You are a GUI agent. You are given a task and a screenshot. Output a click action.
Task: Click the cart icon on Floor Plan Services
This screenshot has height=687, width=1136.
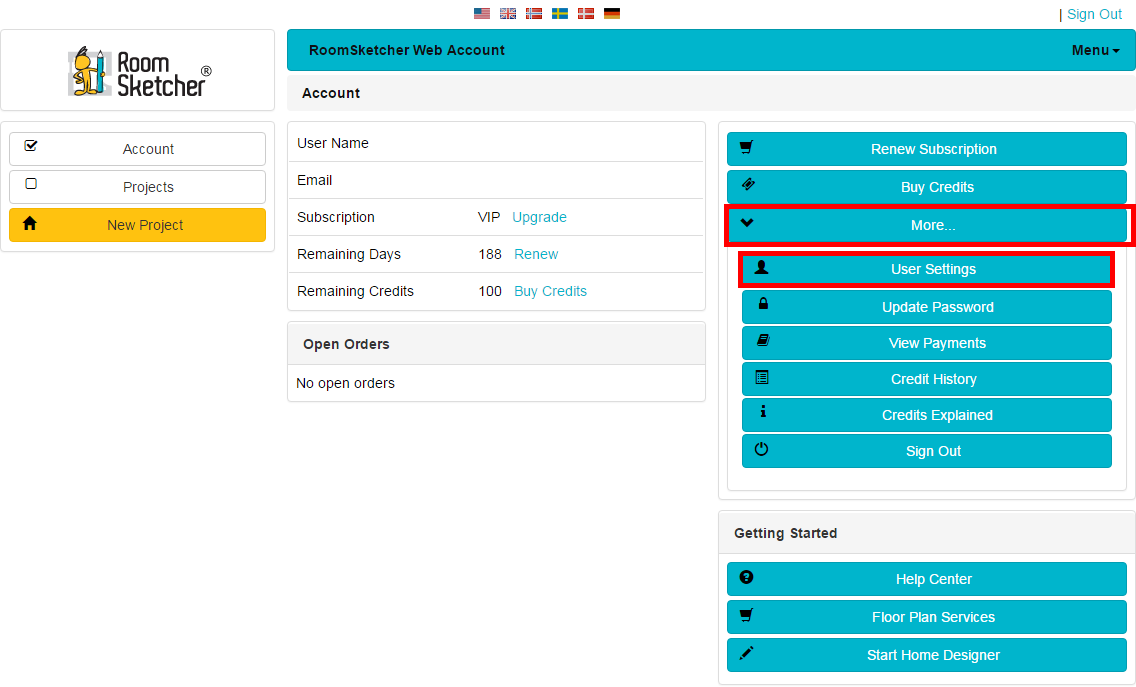pos(746,615)
